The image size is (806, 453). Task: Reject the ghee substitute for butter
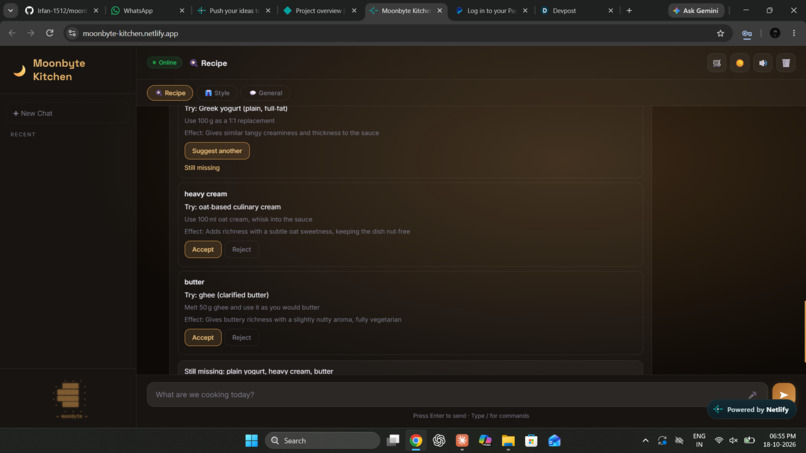[x=242, y=338]
